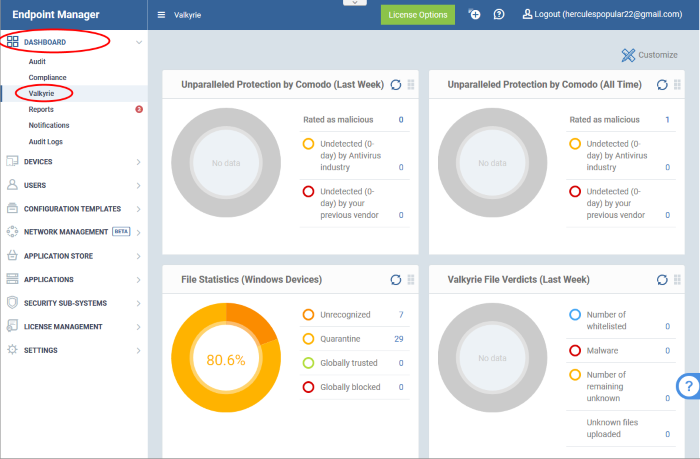Open the help chat bubble icon in header
700x459 pixels.
[499, 14]
